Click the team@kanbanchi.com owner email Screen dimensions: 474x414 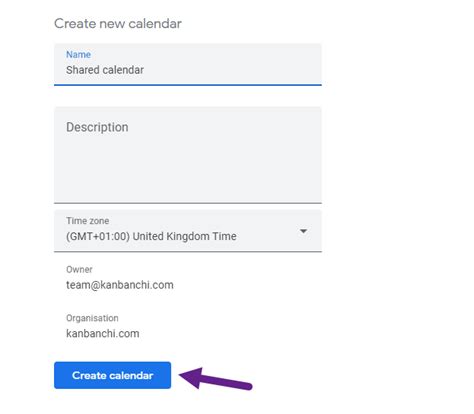pyautogui.click(x=120, y=285)
